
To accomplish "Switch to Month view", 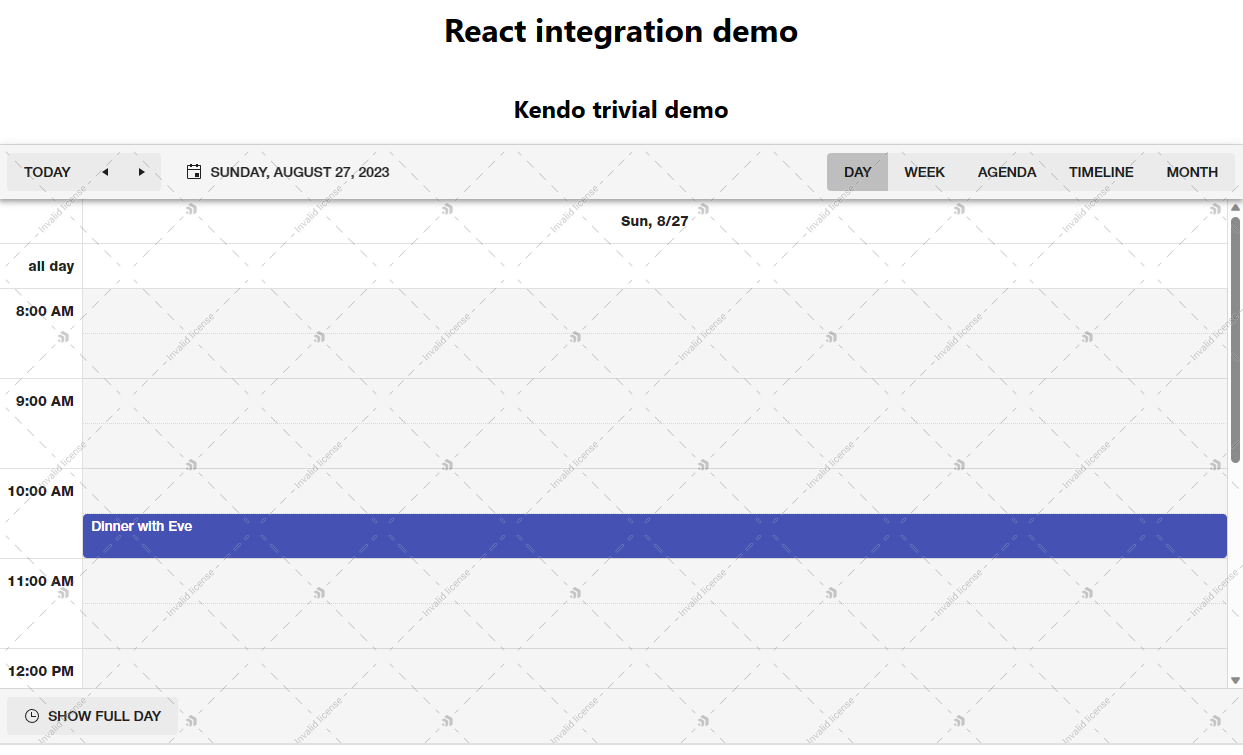I will coord(1192,172).
